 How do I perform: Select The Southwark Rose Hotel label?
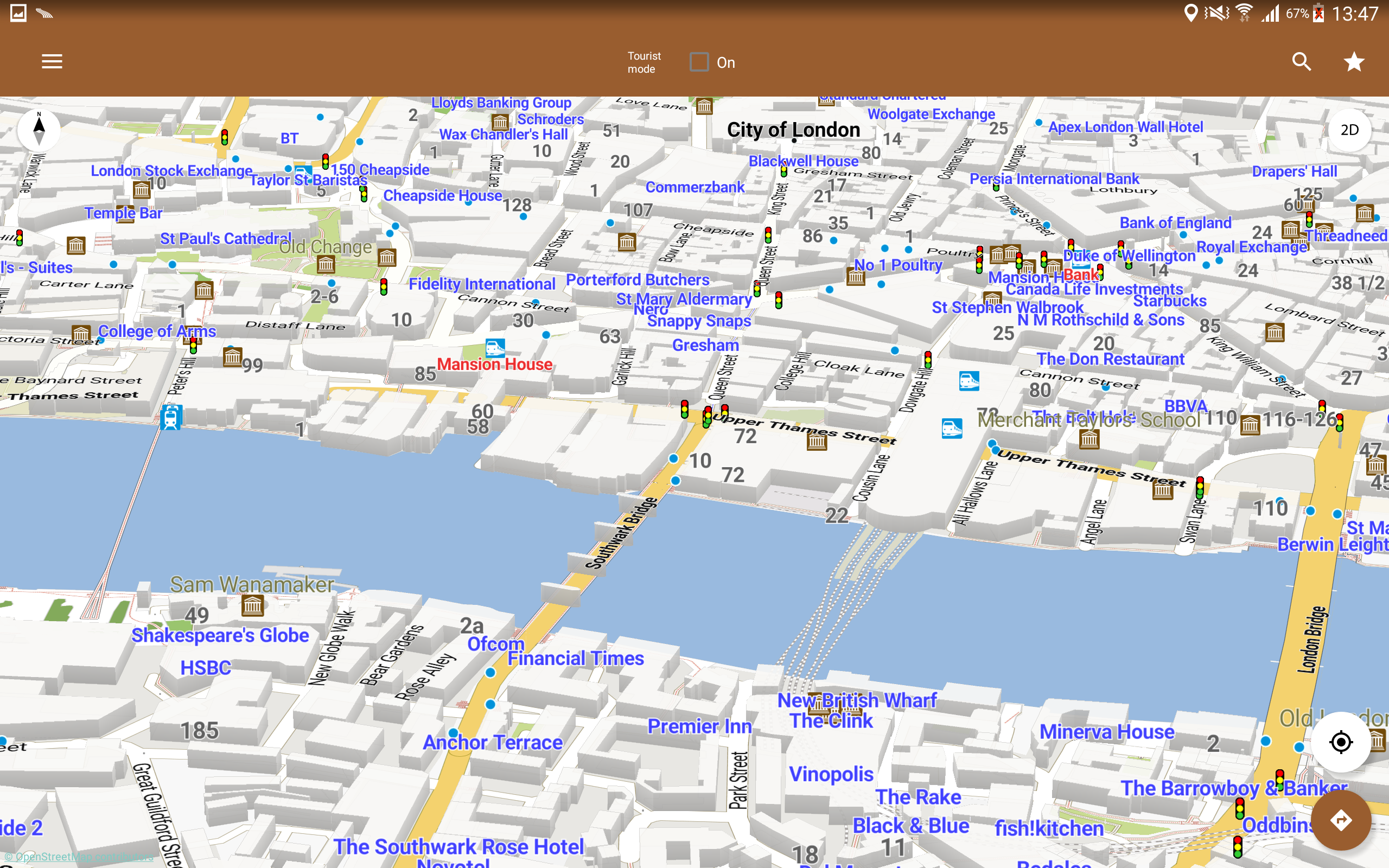pyautogui.click(x=458, y=847)
